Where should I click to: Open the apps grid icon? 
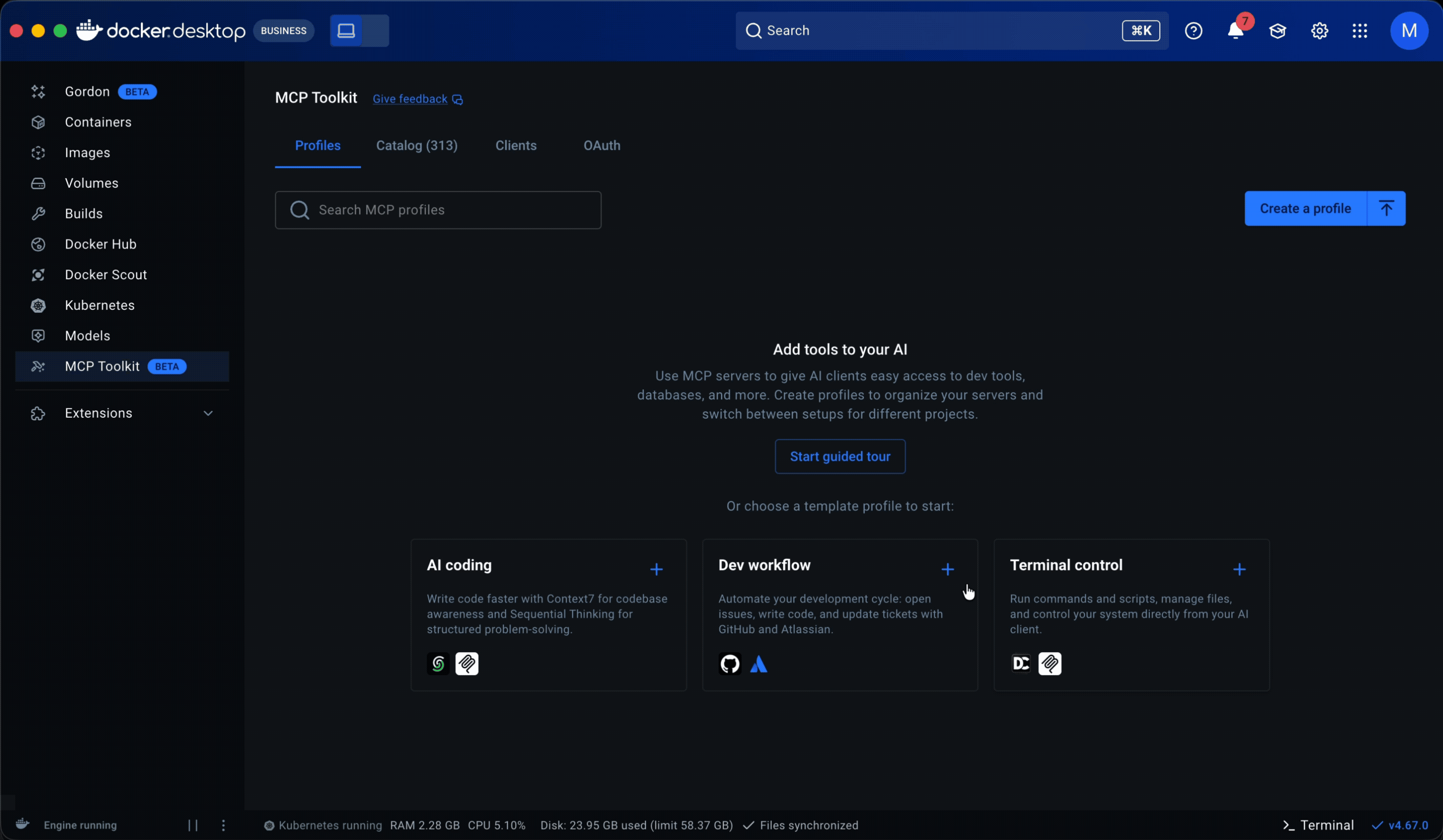[1360, 31]
